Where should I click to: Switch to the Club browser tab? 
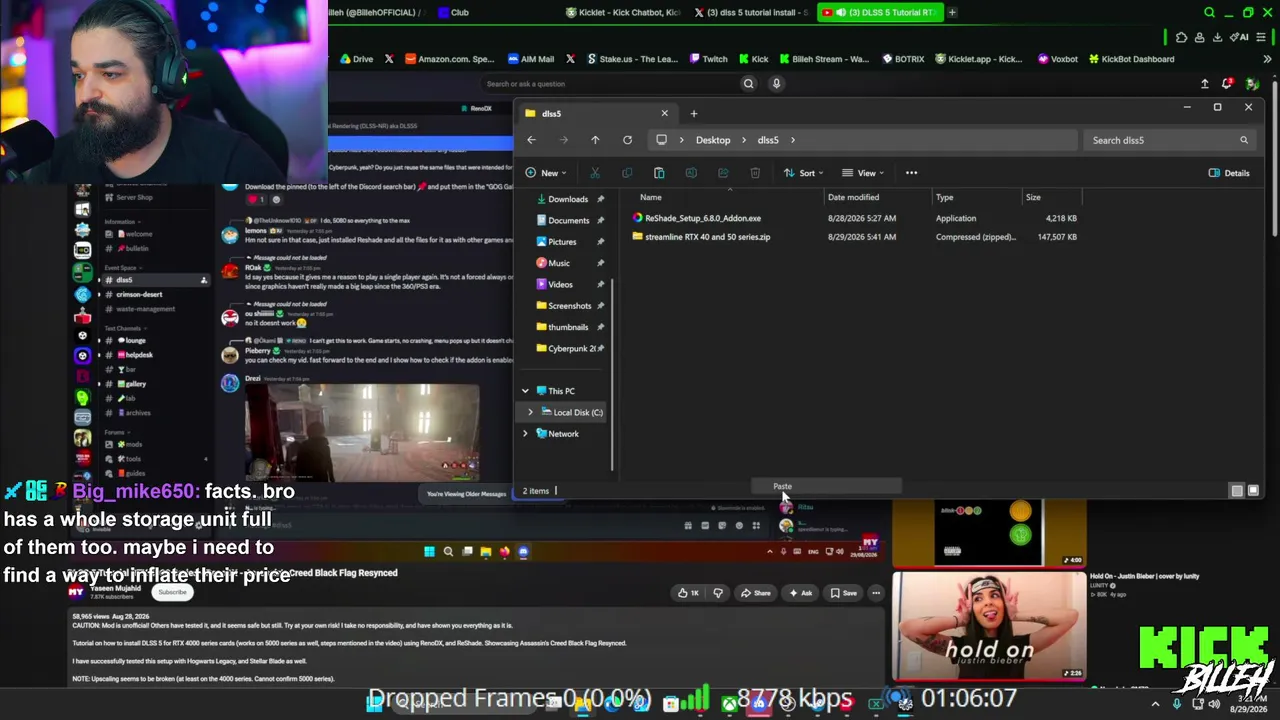tap(459, 12)
